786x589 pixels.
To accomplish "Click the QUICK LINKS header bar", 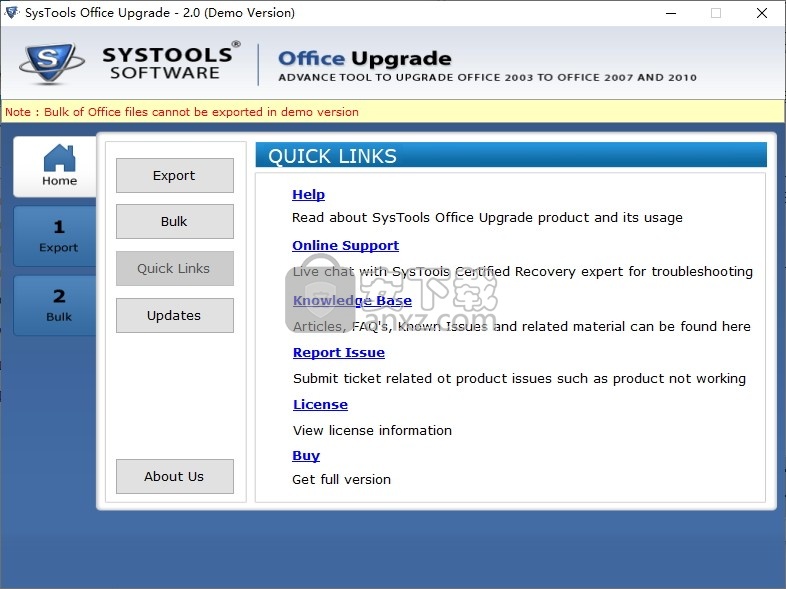I will (511, 155).
